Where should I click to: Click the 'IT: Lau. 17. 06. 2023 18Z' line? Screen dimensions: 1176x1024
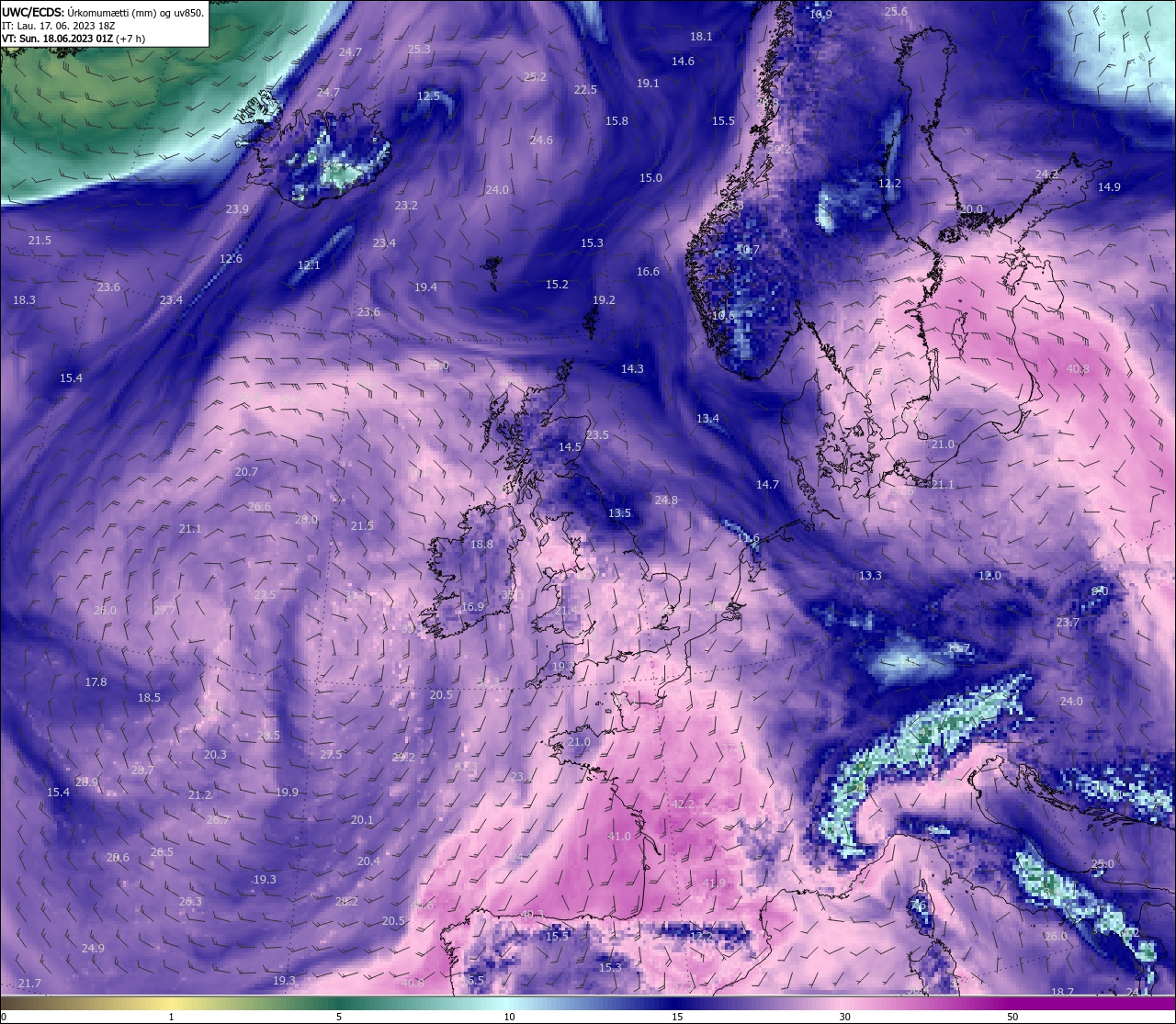58,26
